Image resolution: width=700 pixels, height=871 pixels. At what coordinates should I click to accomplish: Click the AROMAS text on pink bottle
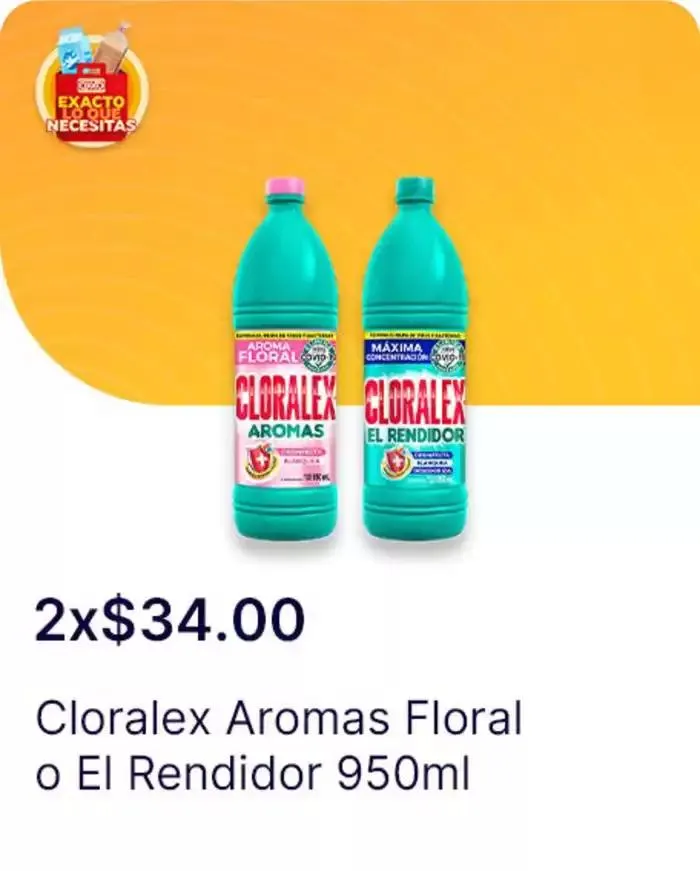point(285,431)
